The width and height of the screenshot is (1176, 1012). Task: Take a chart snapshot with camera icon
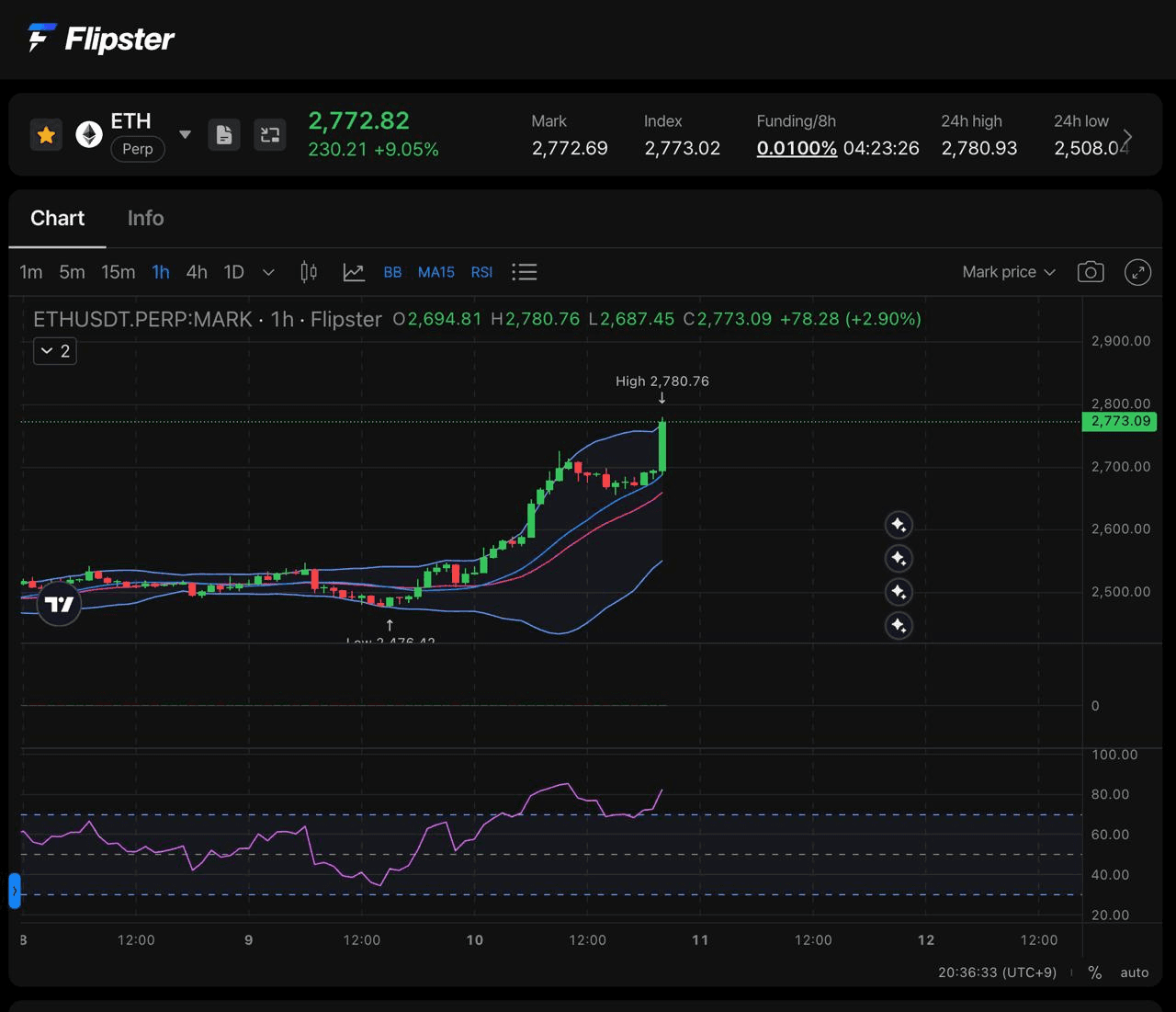[x=1091, y=272]
